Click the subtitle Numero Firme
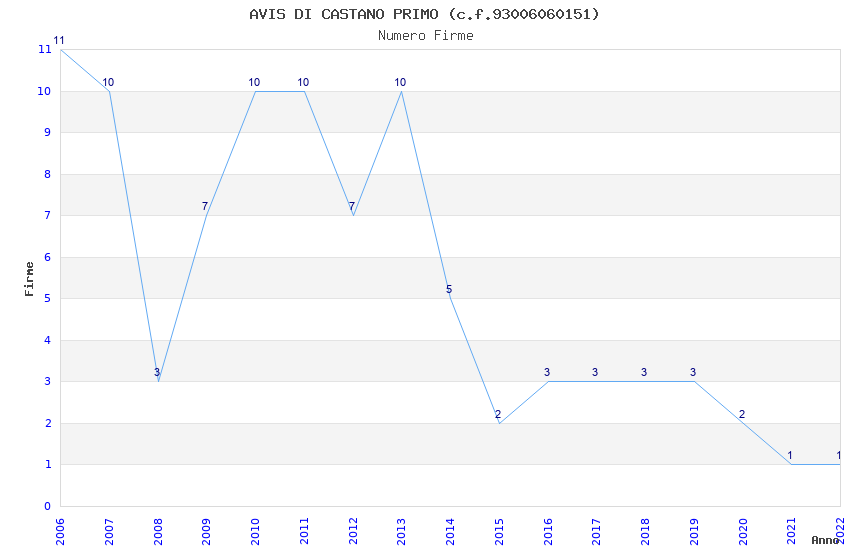Image resolution: width=850 pixels, height=550 pixels. click(426, 36)
